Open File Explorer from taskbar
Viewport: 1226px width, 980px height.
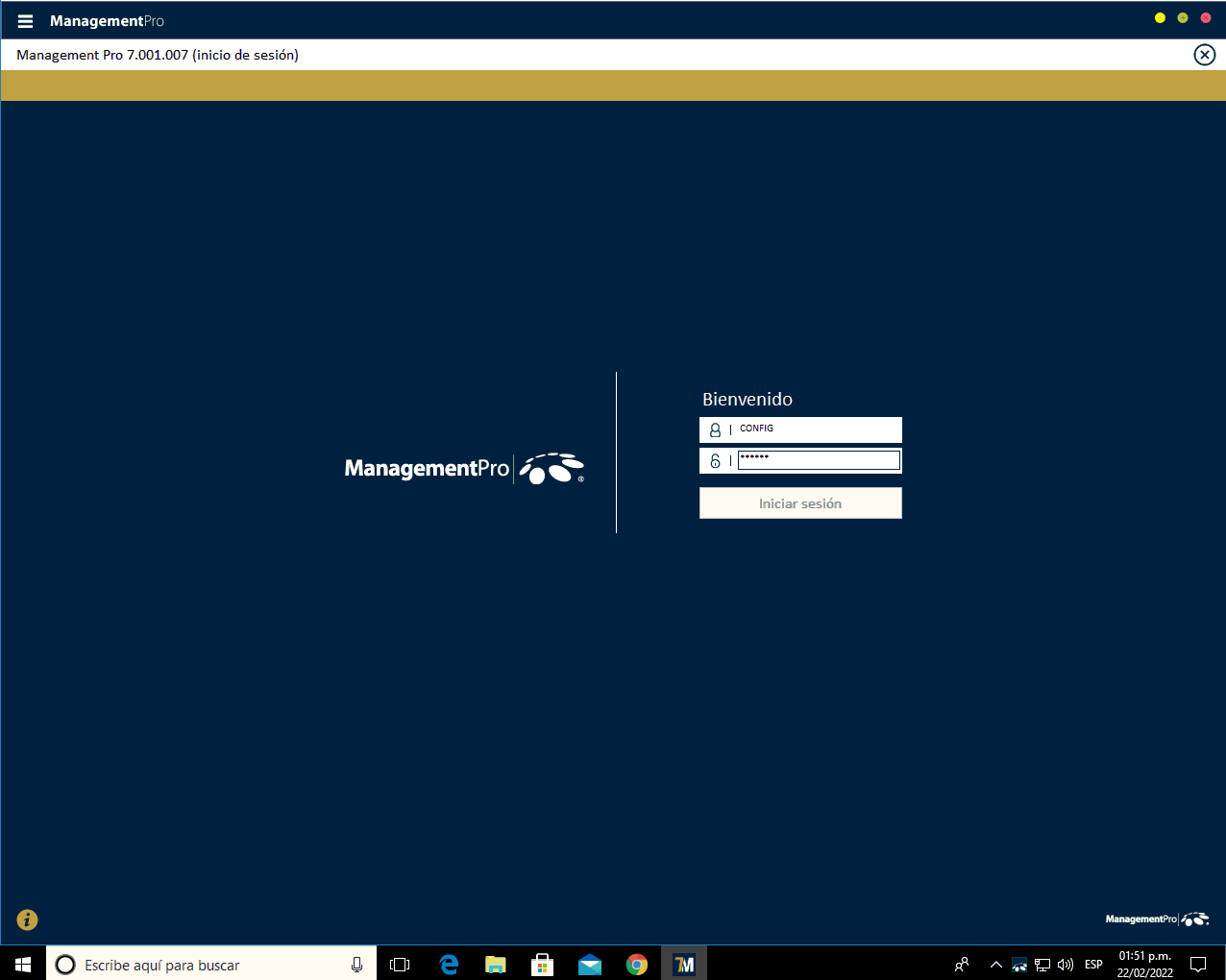496,965
